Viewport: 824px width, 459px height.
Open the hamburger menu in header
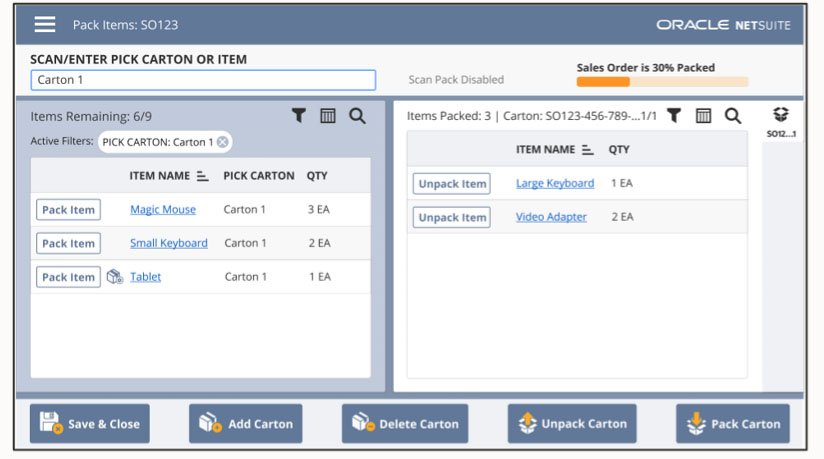(44, 25)
